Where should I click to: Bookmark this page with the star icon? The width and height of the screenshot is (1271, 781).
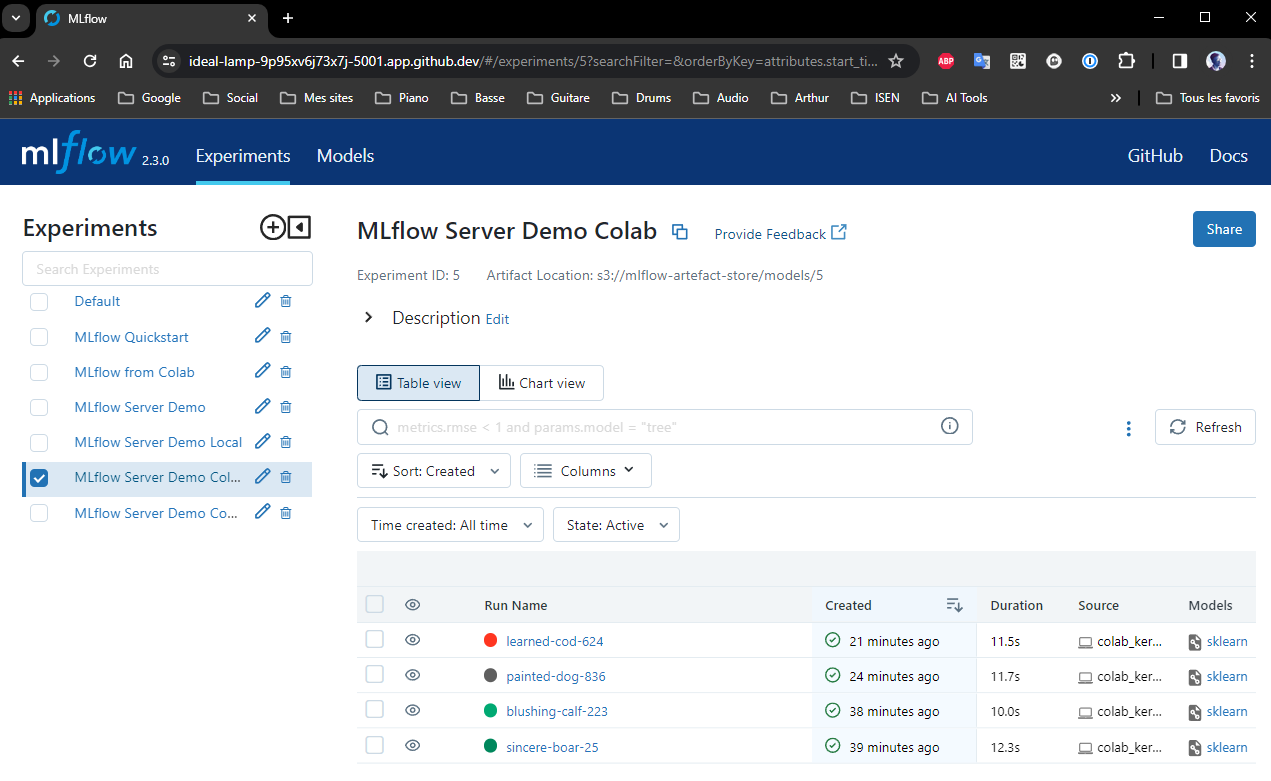896,61
